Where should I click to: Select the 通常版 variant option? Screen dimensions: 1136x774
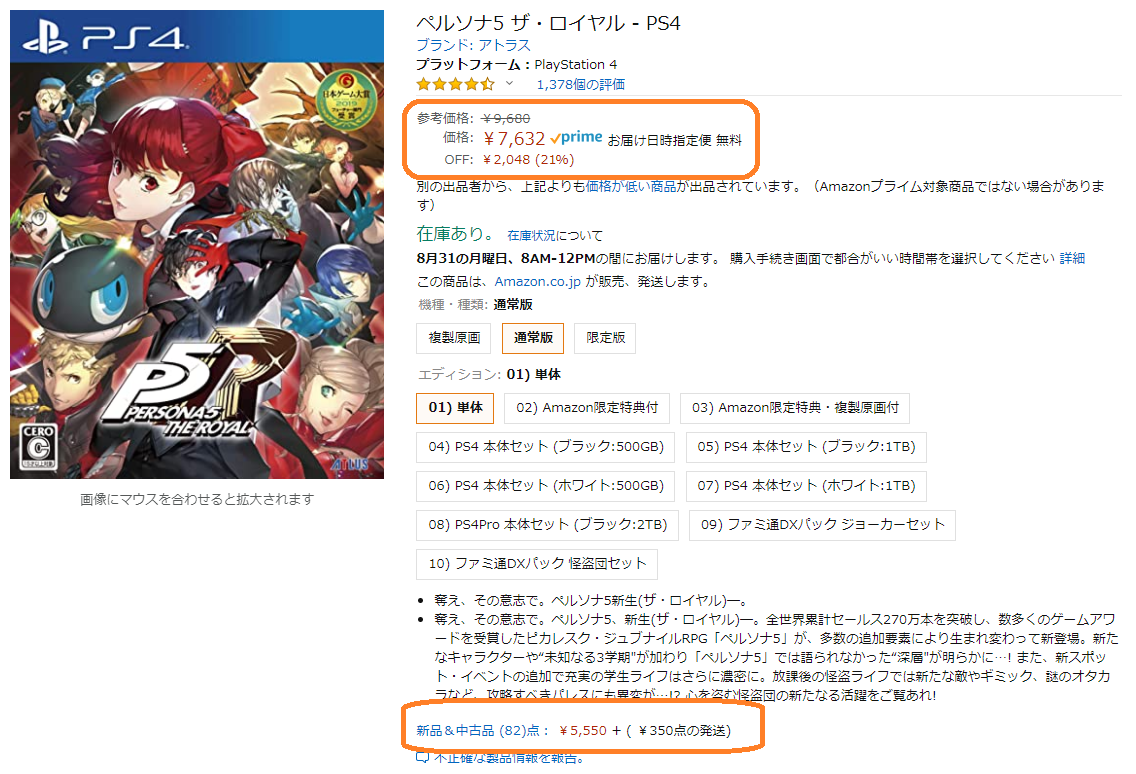click(532, 338)
